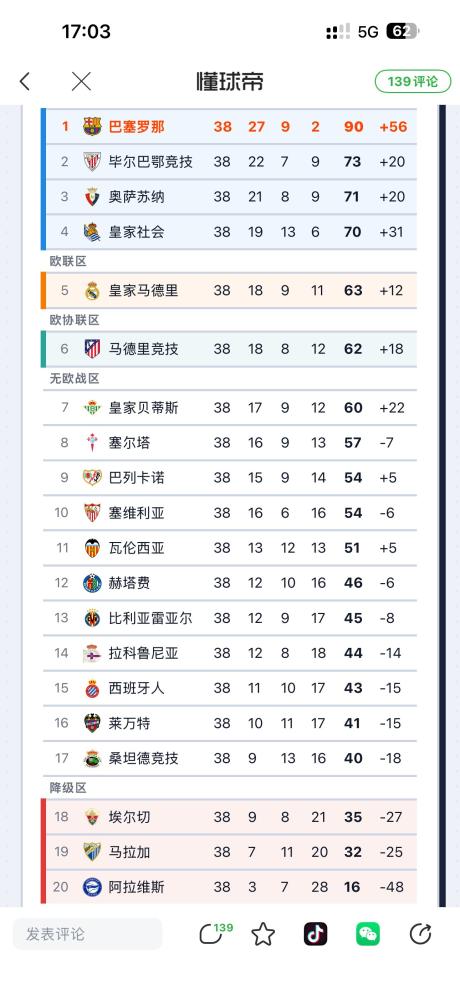This screenshot has height=997, width=460.
Task: Tap the Valencia club crest
Action: [x=92, y=548]
